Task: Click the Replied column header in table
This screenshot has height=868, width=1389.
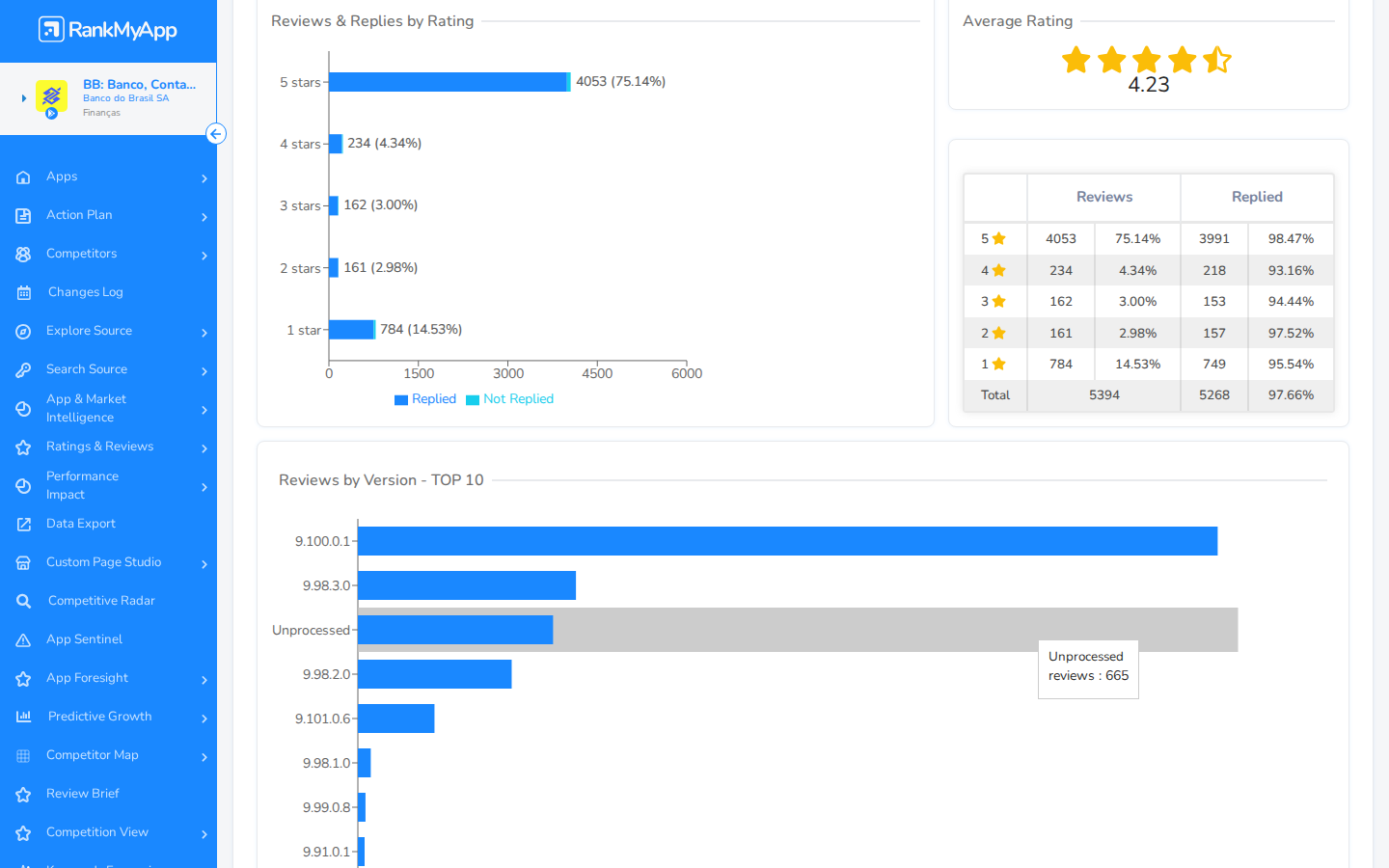Action: (1257, 197)
